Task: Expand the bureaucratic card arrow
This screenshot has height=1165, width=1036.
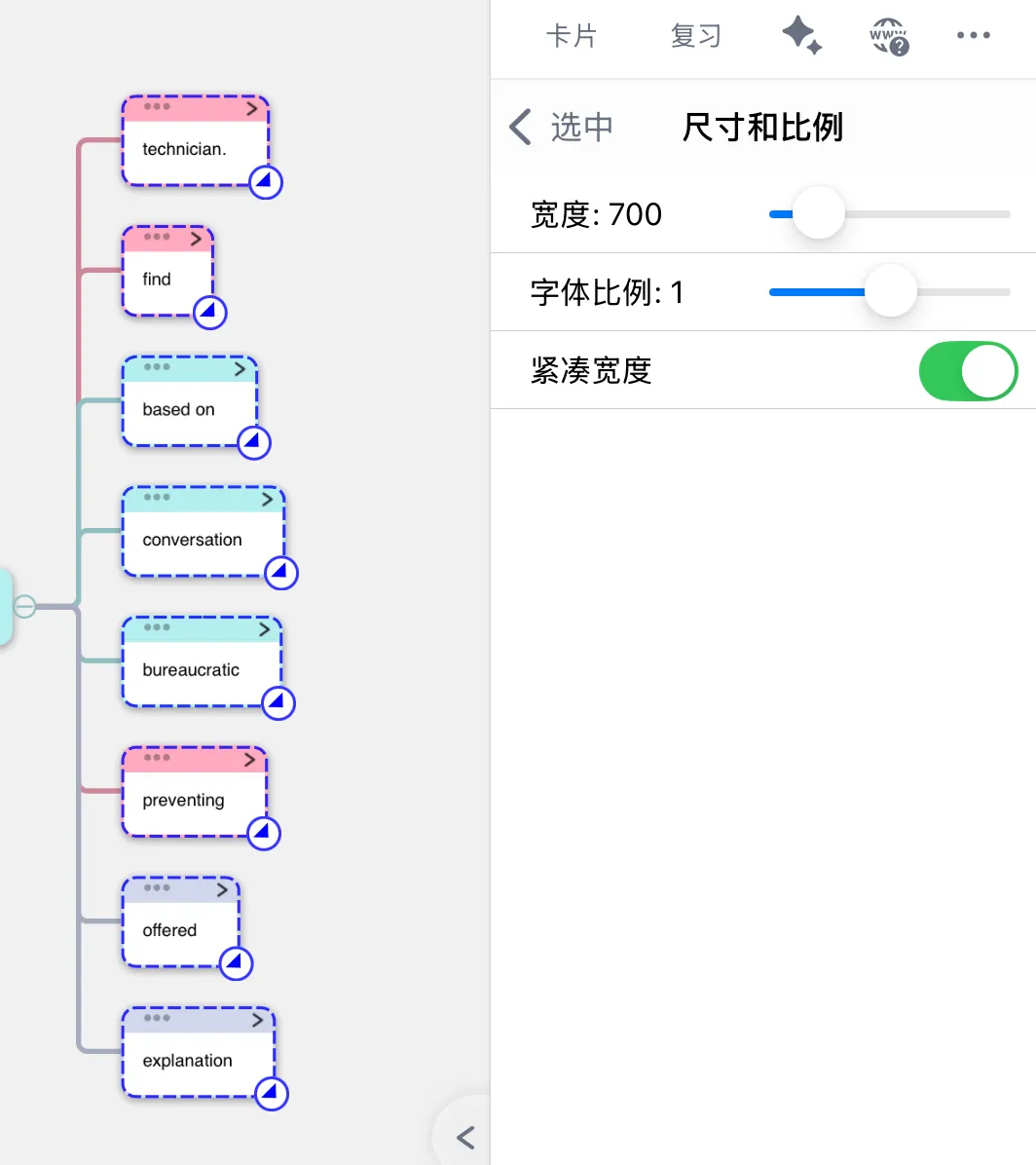Action: click(x=265, y=629)
